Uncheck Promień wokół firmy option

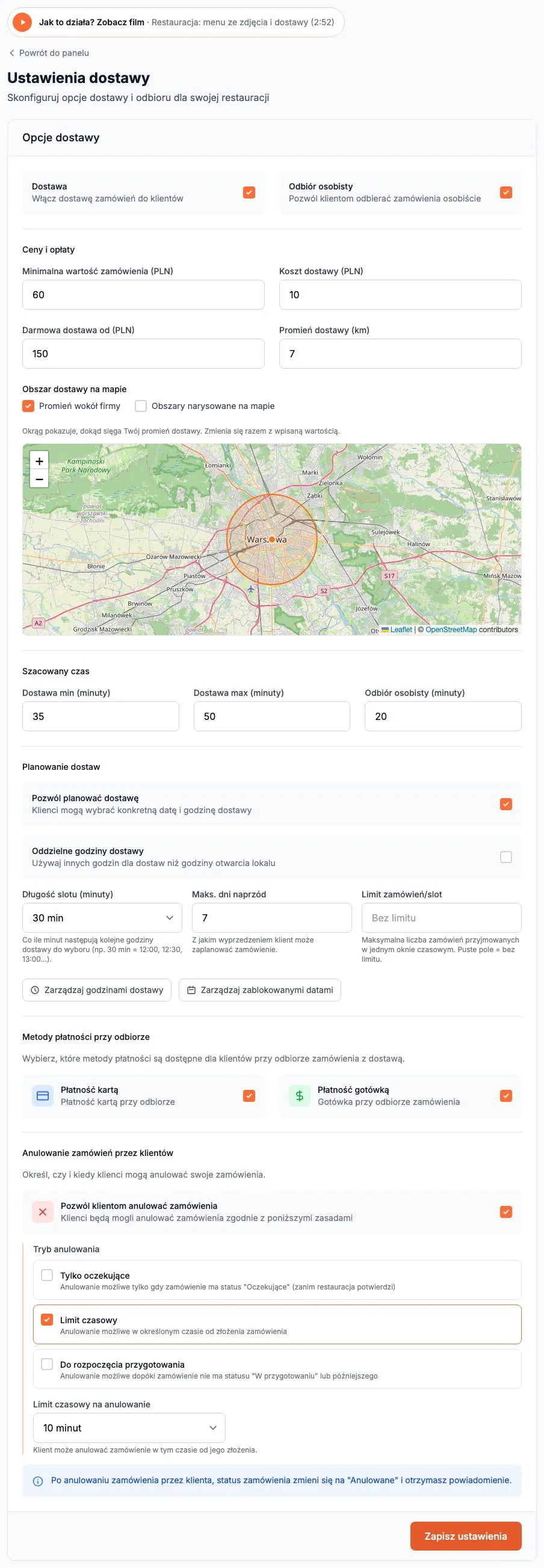(x=28, y=406)
